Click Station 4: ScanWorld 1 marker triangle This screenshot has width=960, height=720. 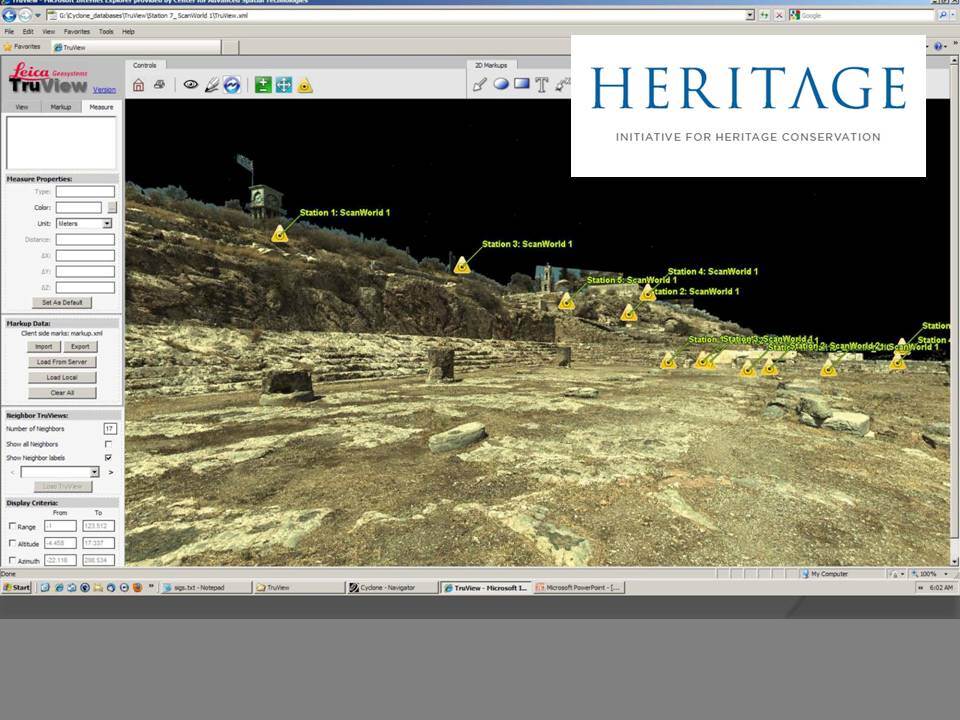click(x=648, y=293)
